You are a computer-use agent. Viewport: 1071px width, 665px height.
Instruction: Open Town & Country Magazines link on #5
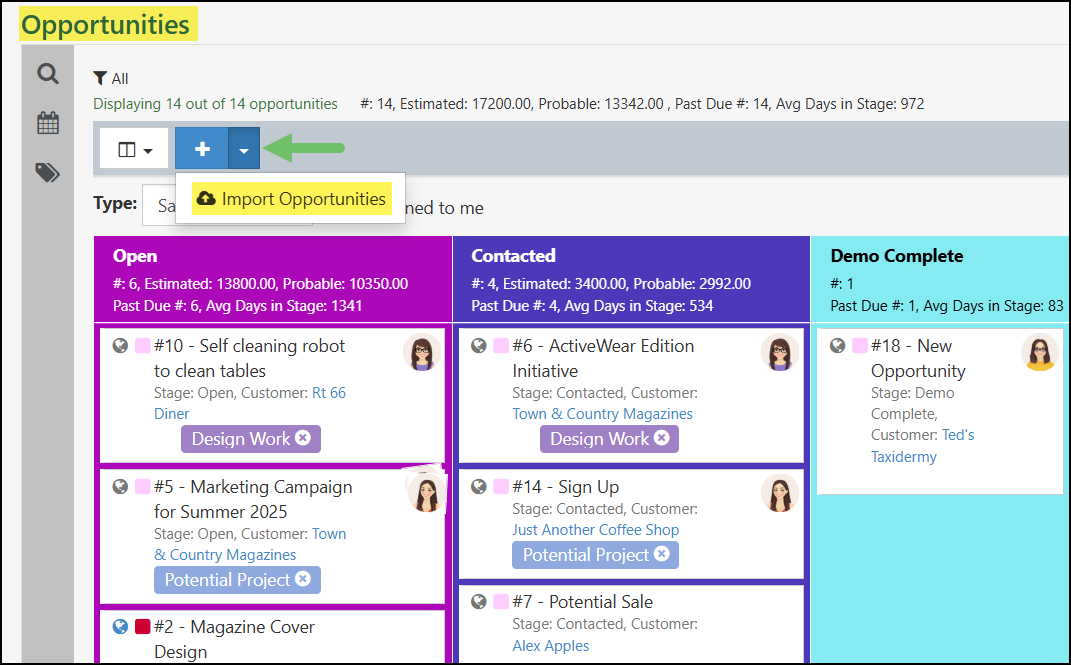click(250, 544)
